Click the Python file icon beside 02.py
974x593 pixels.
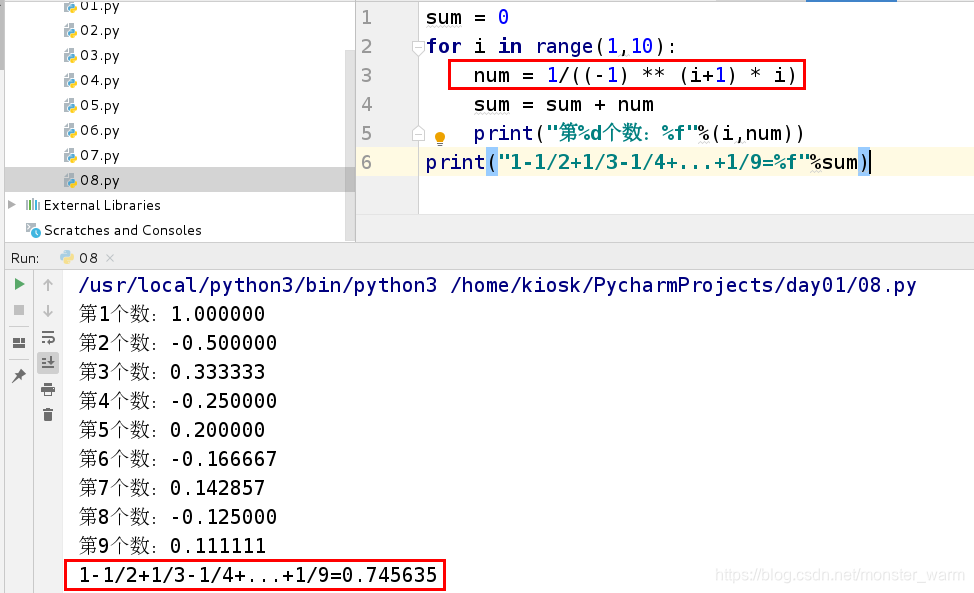(70, 31)
